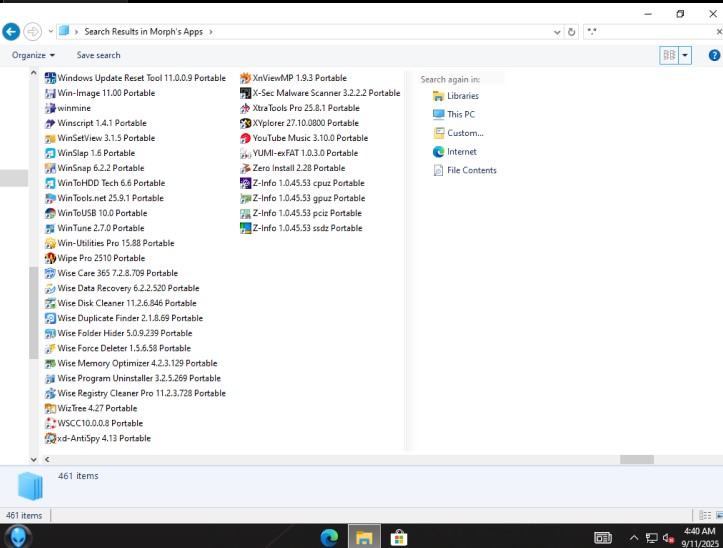The height and width of the screenshot is (548, 723).
Task: Click Save search in the toolbar
Action: 98,55
